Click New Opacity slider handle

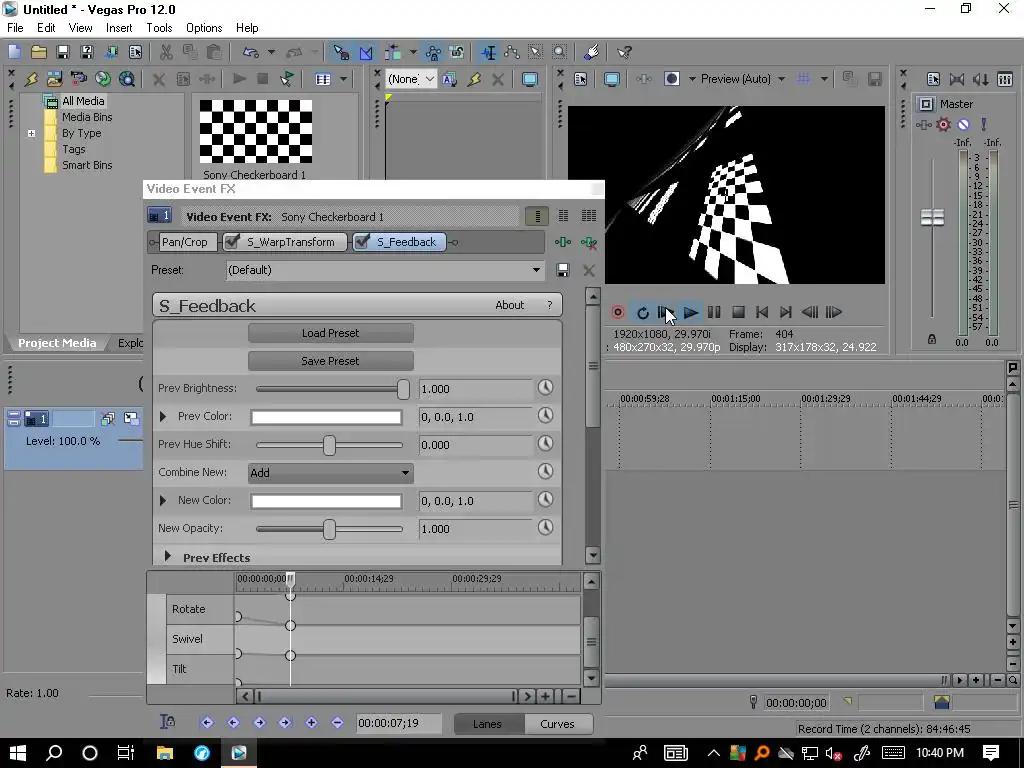(329, 529)
